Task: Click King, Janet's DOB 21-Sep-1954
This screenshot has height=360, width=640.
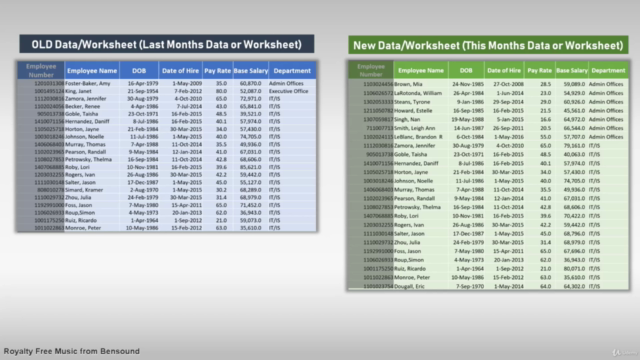Action: [142, 91]
